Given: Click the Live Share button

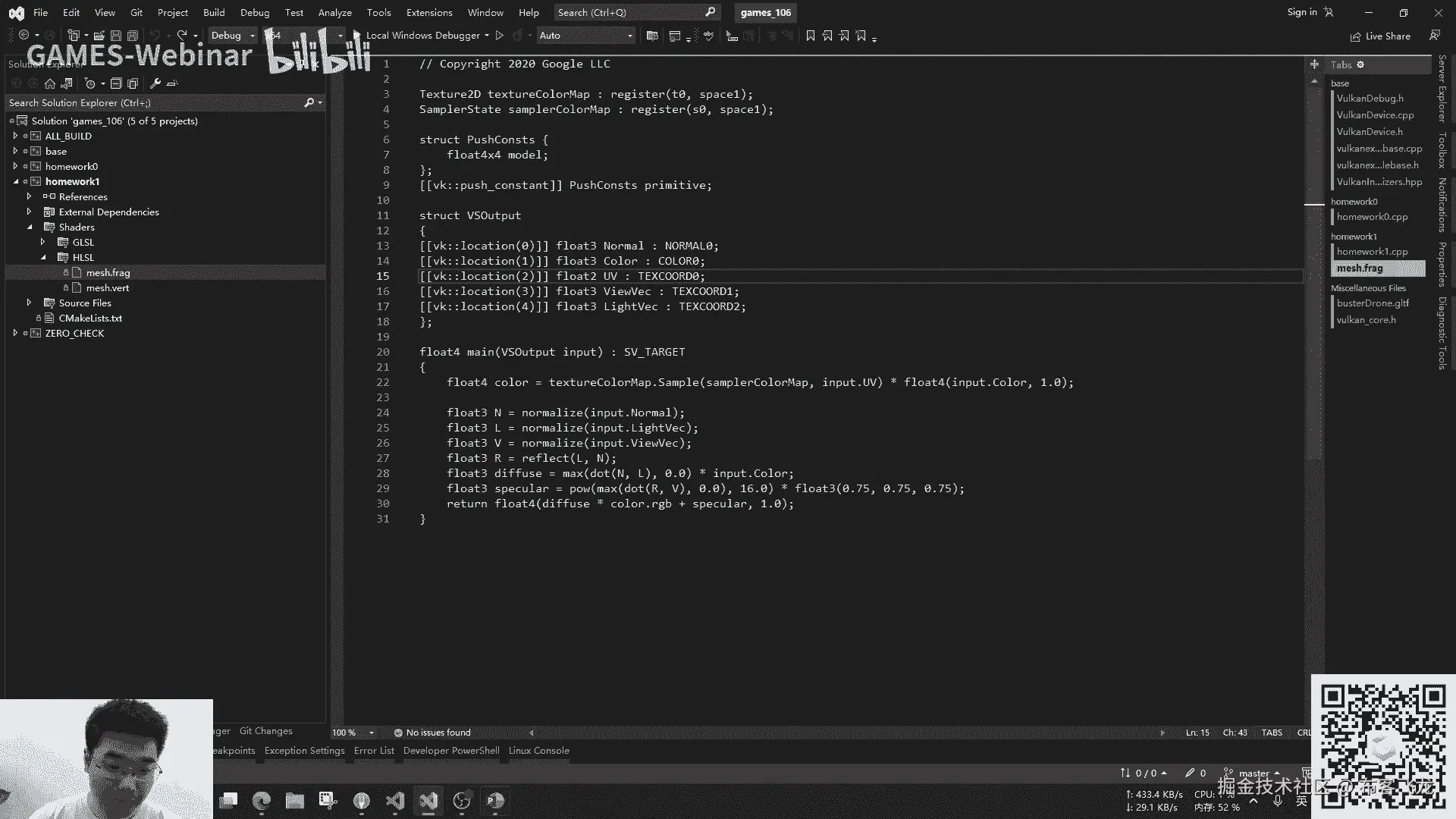Looking at the screenshot, I should point(1380,36).
